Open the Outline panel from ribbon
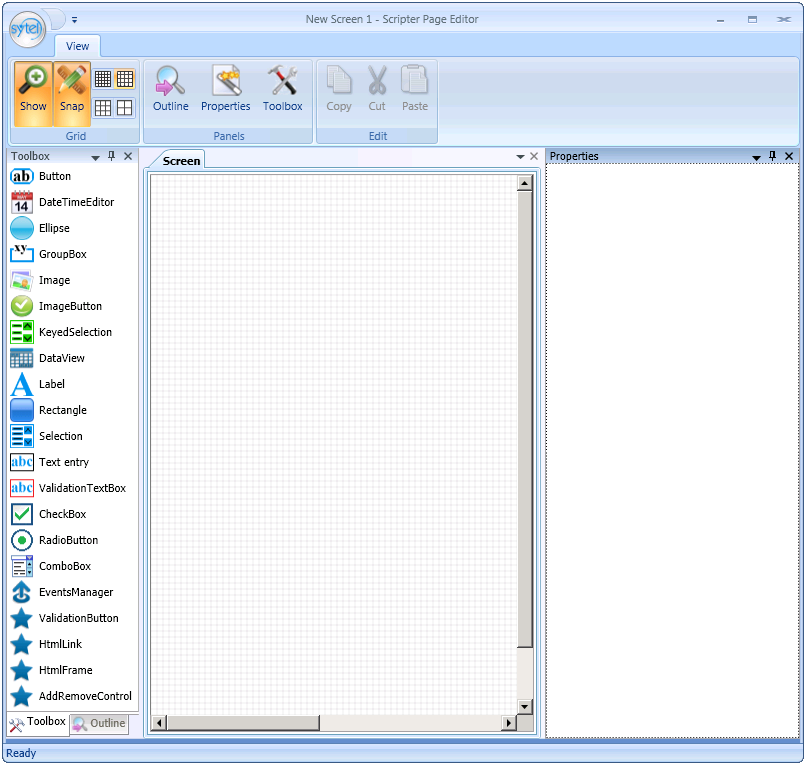Viewport: 806px width, 765px height. 171,89
